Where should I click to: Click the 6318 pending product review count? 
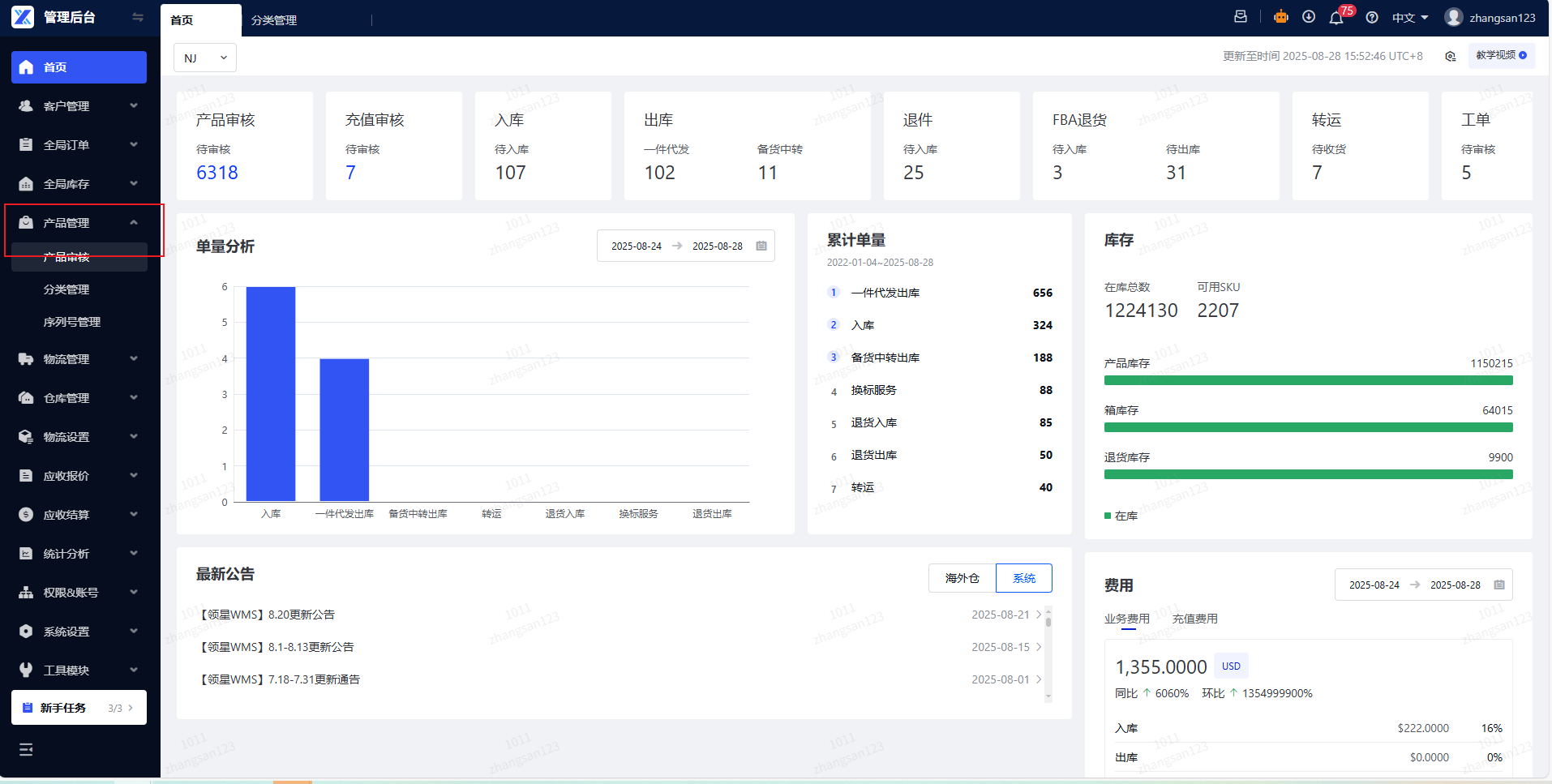217,173
